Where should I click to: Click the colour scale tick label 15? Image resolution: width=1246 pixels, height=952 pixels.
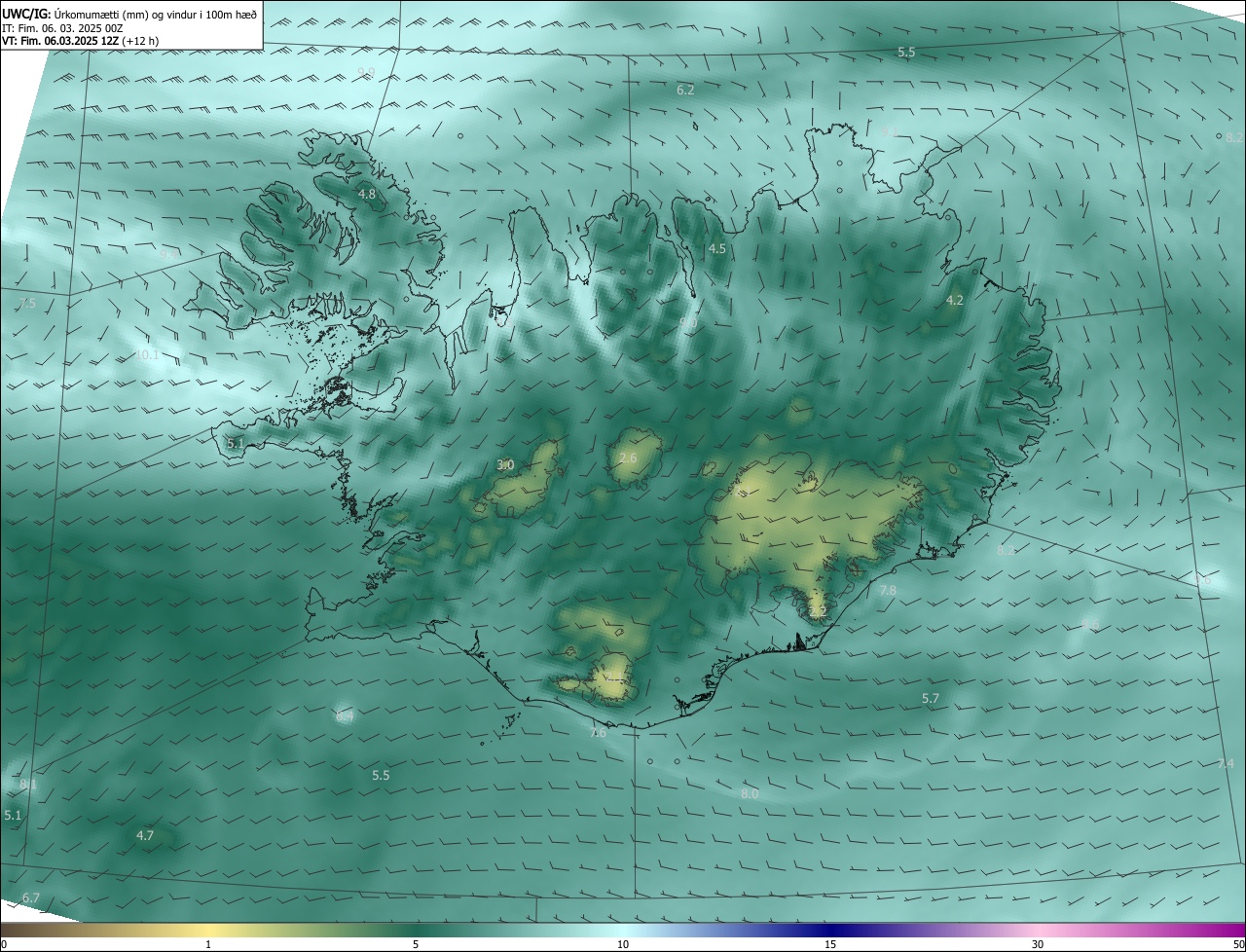pyautogui.click(x=830, y=944)
